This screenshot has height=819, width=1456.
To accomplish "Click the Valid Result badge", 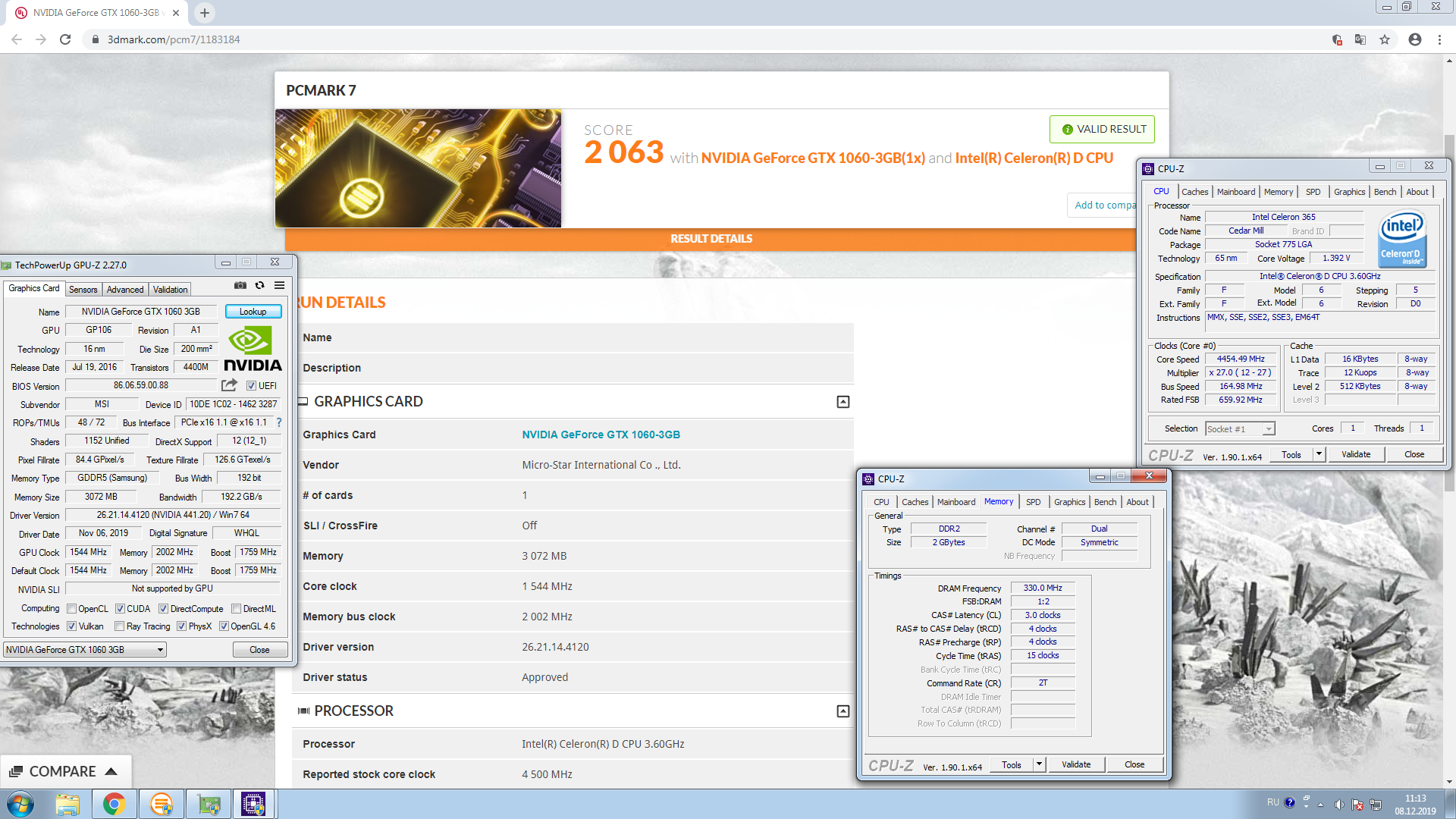I will tap(1103, 129).
